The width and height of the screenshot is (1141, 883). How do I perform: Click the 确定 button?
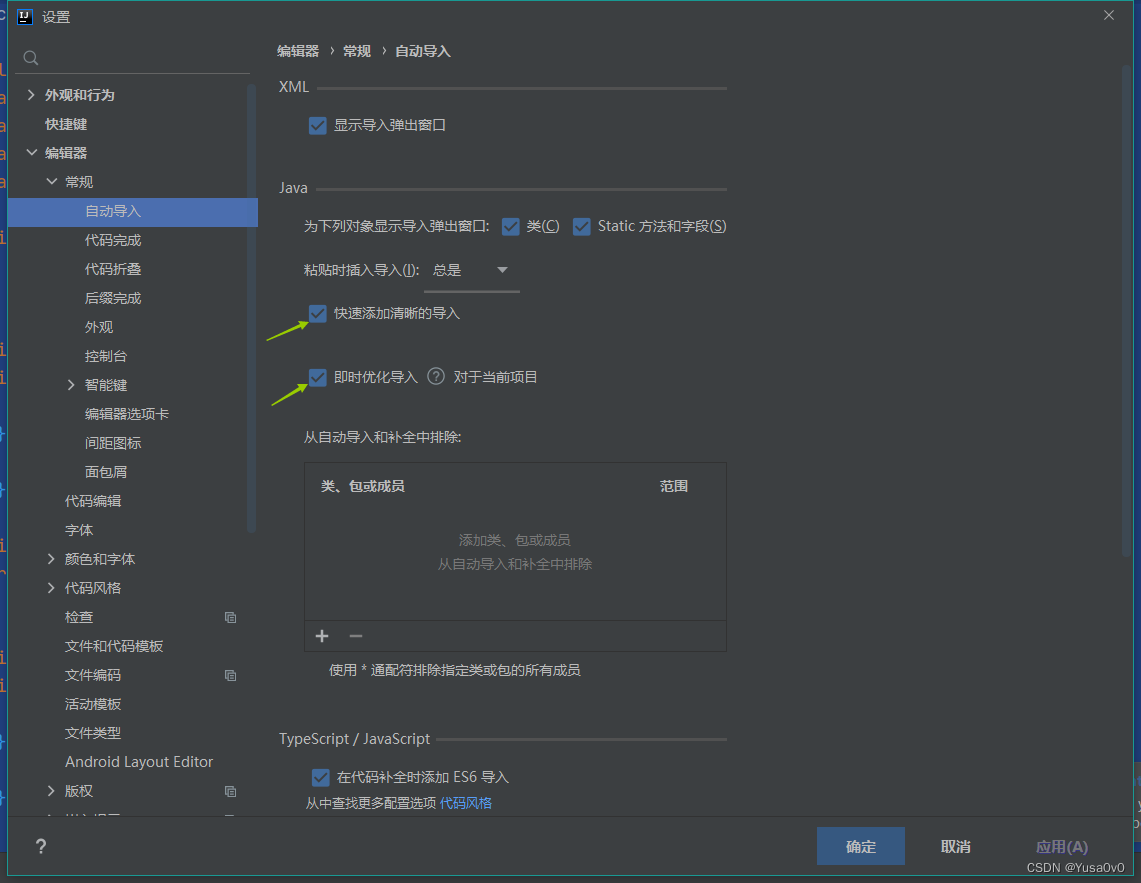coord(860,846)
